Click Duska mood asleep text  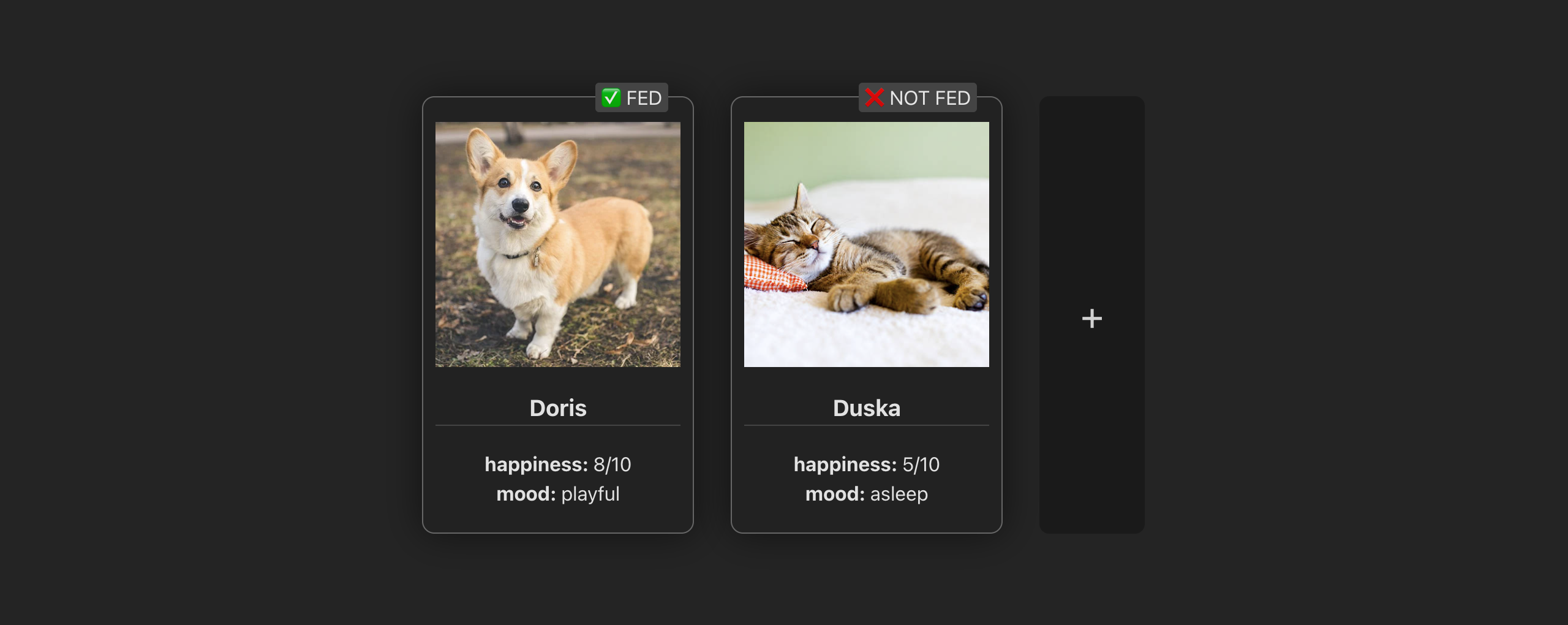tap(867, 494)
